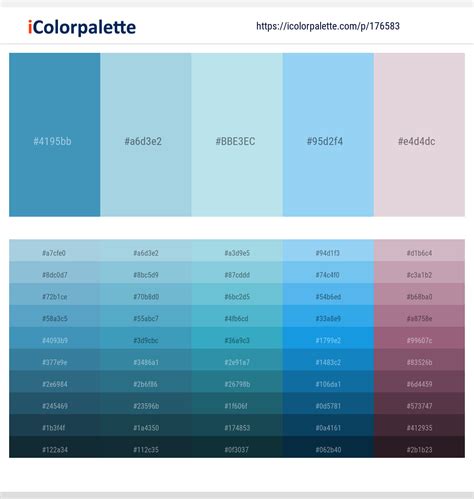Pick the #2b6f86 shade cell
The width and height of the screenshot is (474, 499).
[146, 381]
